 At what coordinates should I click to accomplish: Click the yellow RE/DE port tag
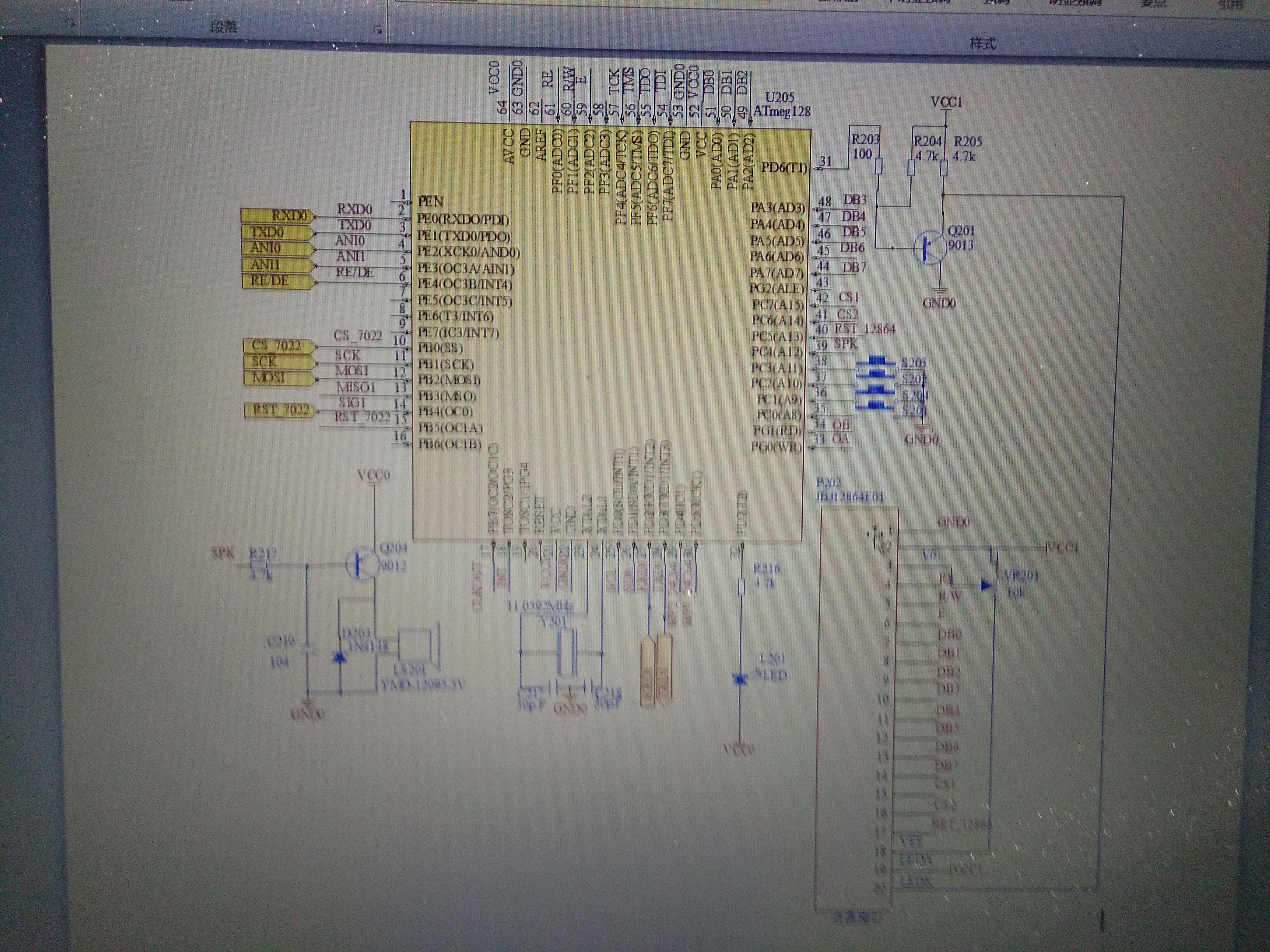tap(279, 281)
